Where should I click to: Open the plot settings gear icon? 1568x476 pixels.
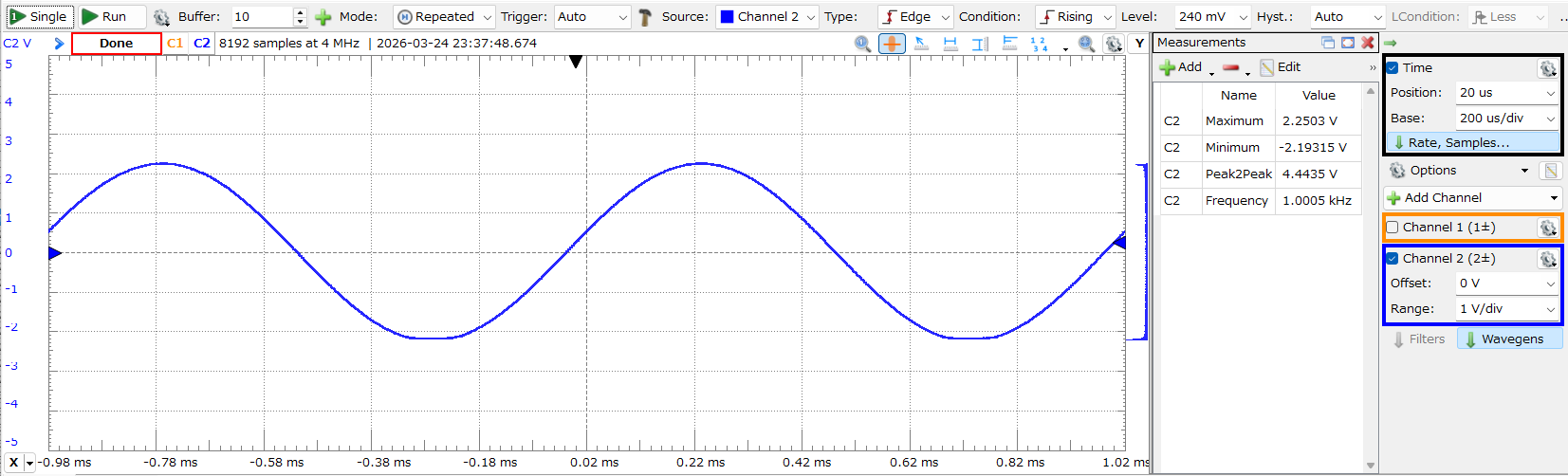(1114, 44)
